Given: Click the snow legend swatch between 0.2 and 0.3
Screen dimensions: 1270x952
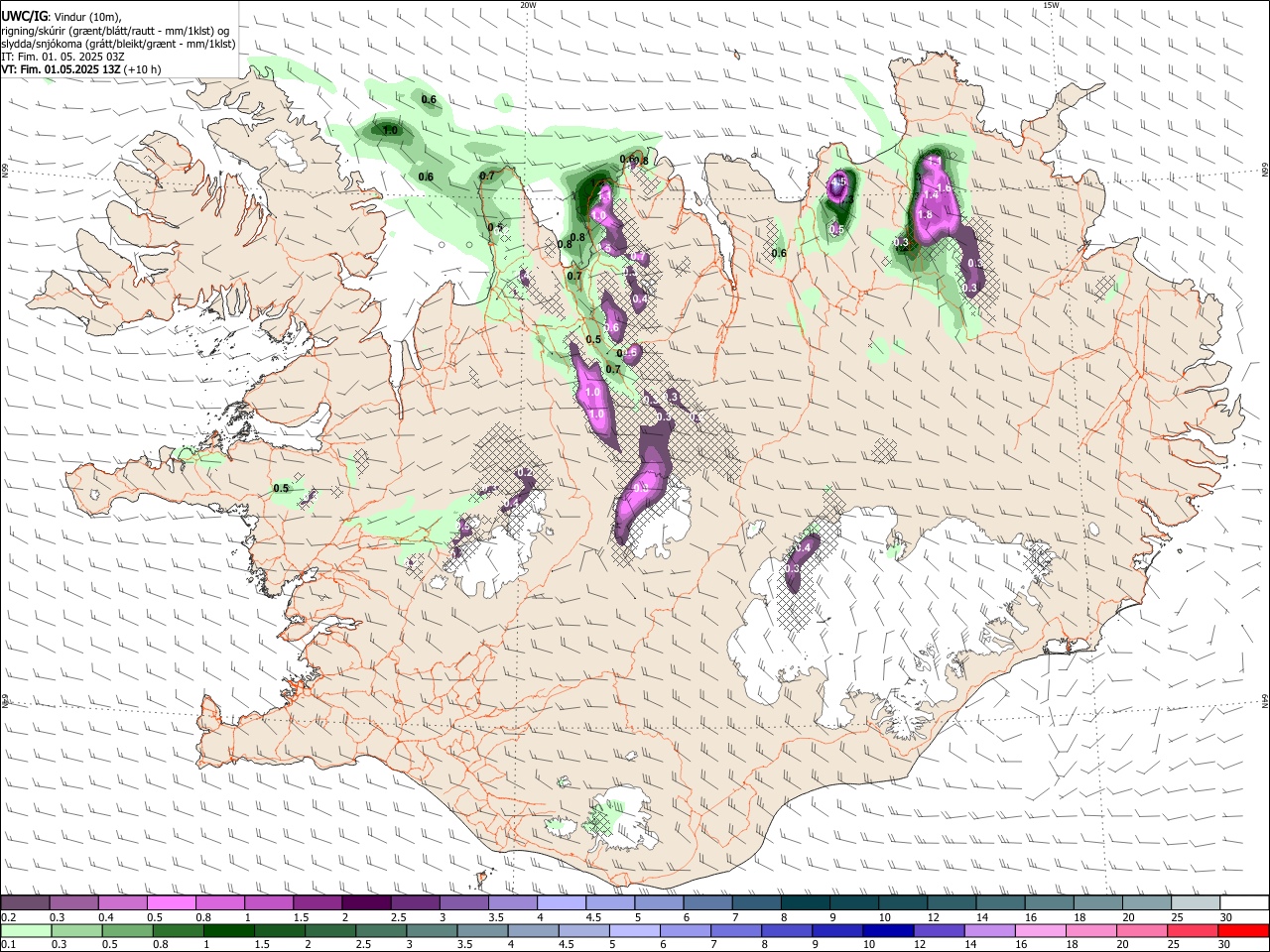Looking at the screenshot, I should click(x=25, y=903).
